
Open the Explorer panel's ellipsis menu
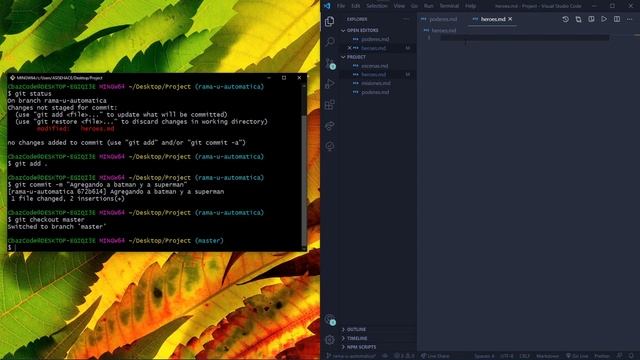(406, 19)
